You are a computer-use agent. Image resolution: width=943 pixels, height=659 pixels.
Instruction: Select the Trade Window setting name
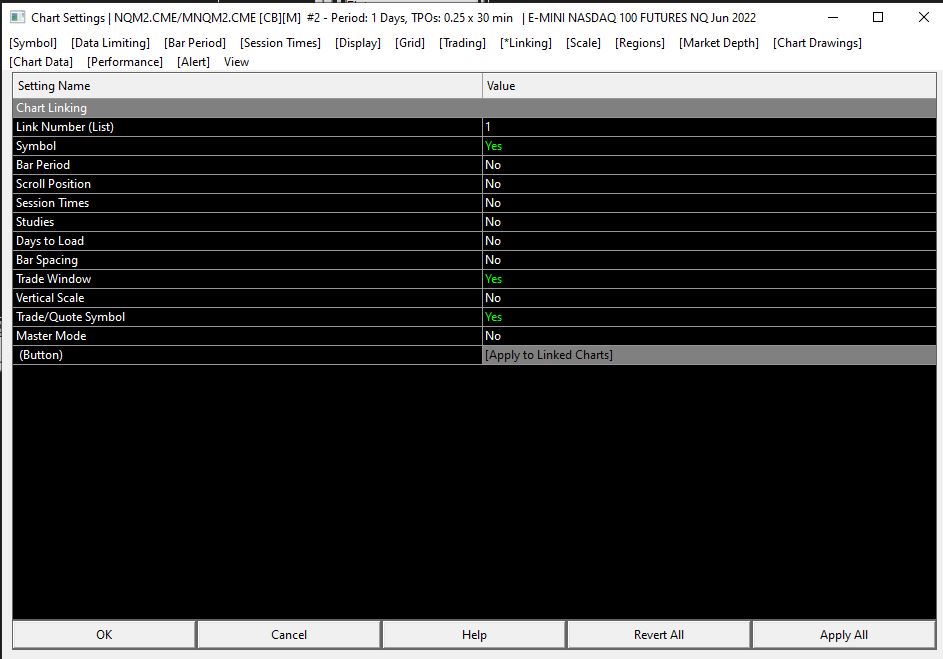(247, 279)
